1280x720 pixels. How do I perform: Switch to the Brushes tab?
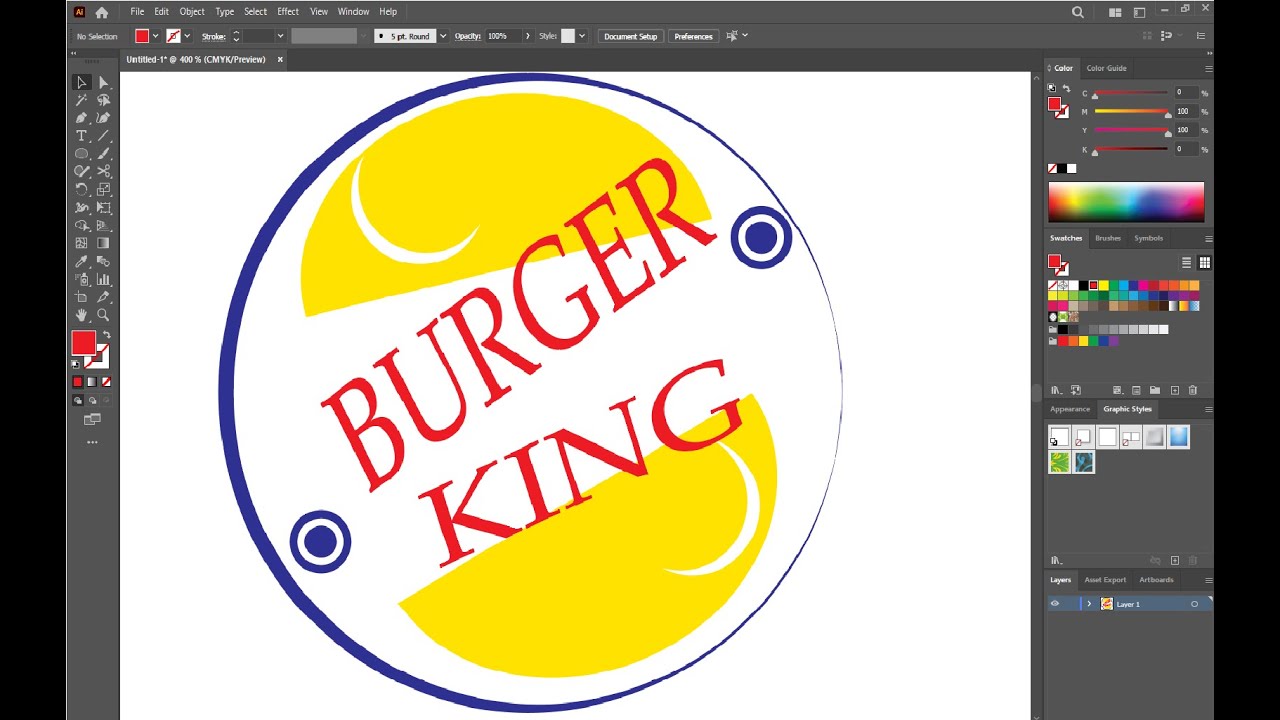pos(1108,238)
